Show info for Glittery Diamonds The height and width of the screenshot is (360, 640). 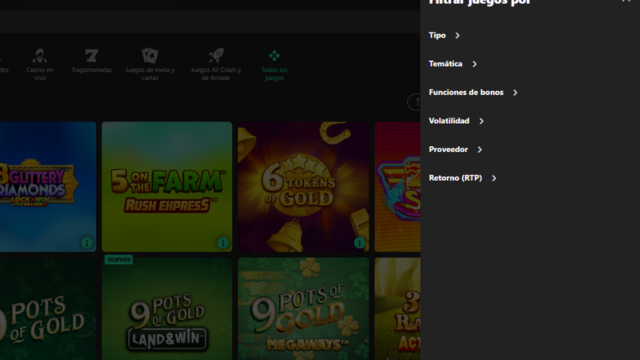[x=87, y=243]
